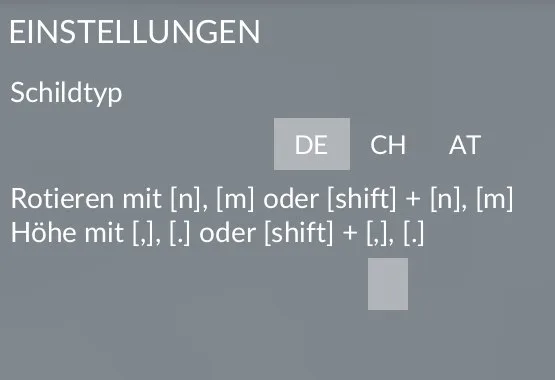
Task: Click the EINSTELLUNGEN heading
Action: (x=135, y=32)
